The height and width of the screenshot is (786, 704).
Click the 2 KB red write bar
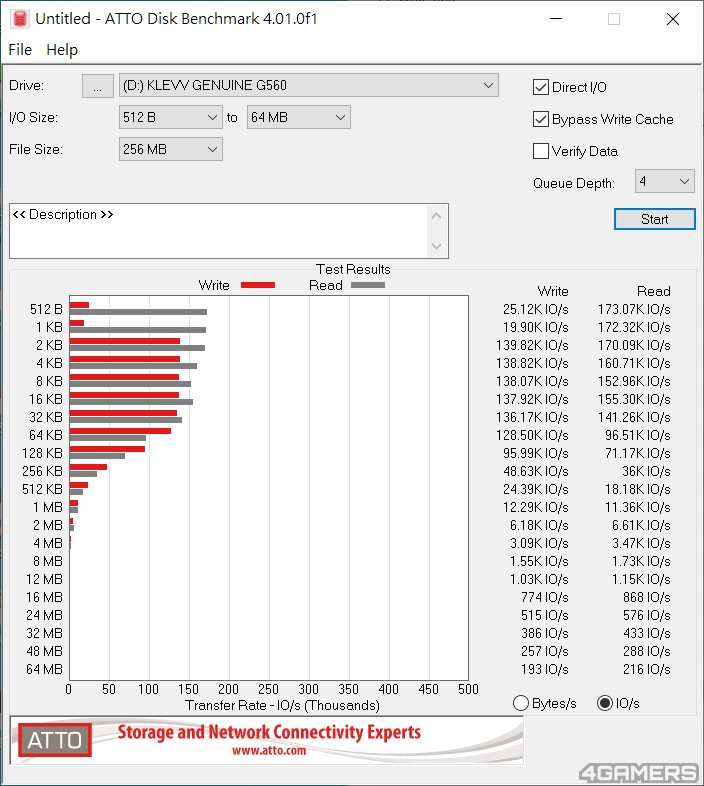pos(125,341)
